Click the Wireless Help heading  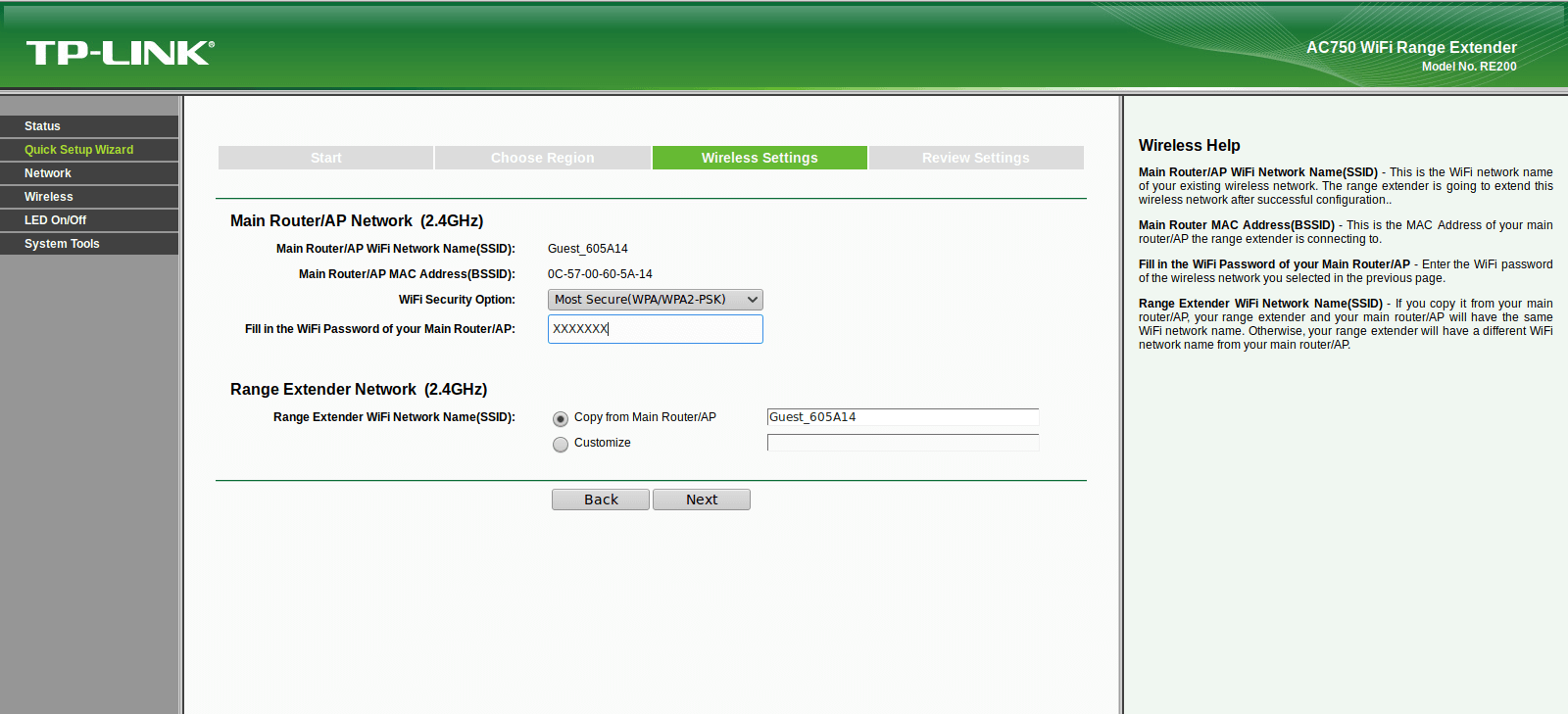tap(1190, 145)
